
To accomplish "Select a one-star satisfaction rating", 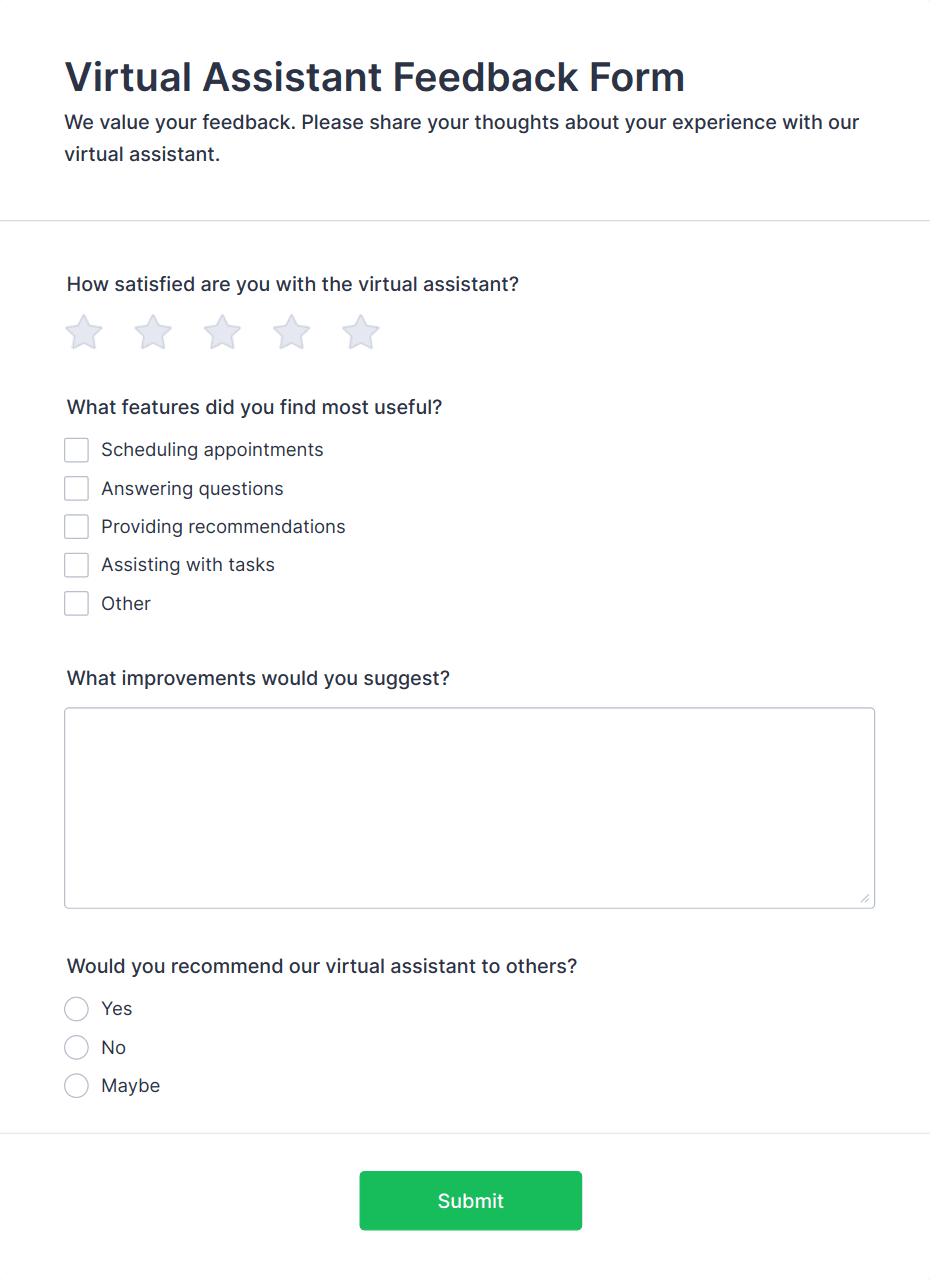I will (83, 332).
